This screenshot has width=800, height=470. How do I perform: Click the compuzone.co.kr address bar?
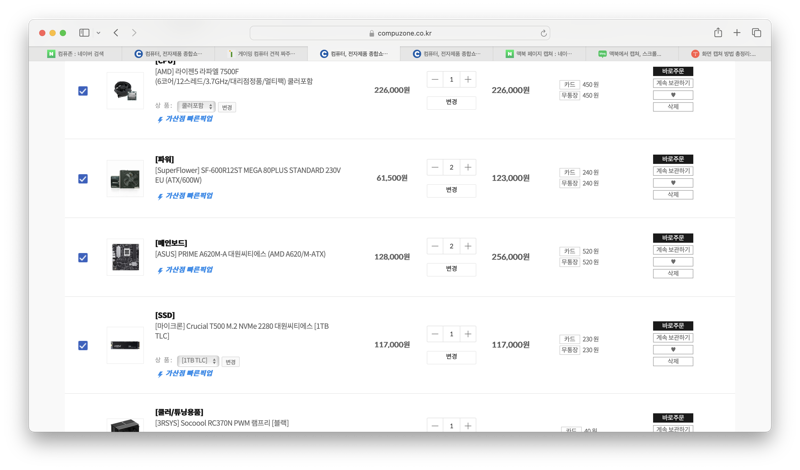pos(399,33)
